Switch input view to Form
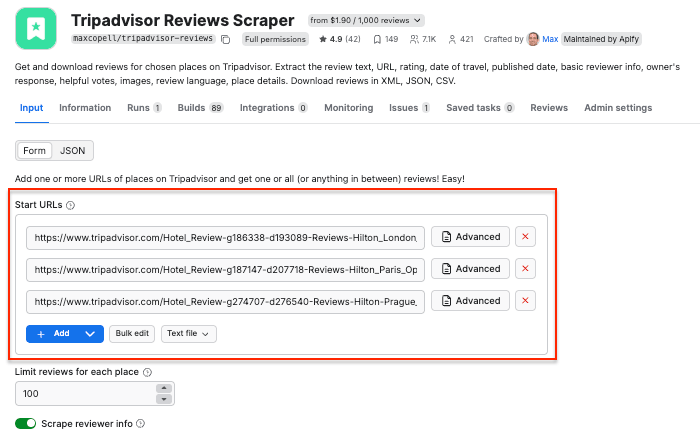 34,151
